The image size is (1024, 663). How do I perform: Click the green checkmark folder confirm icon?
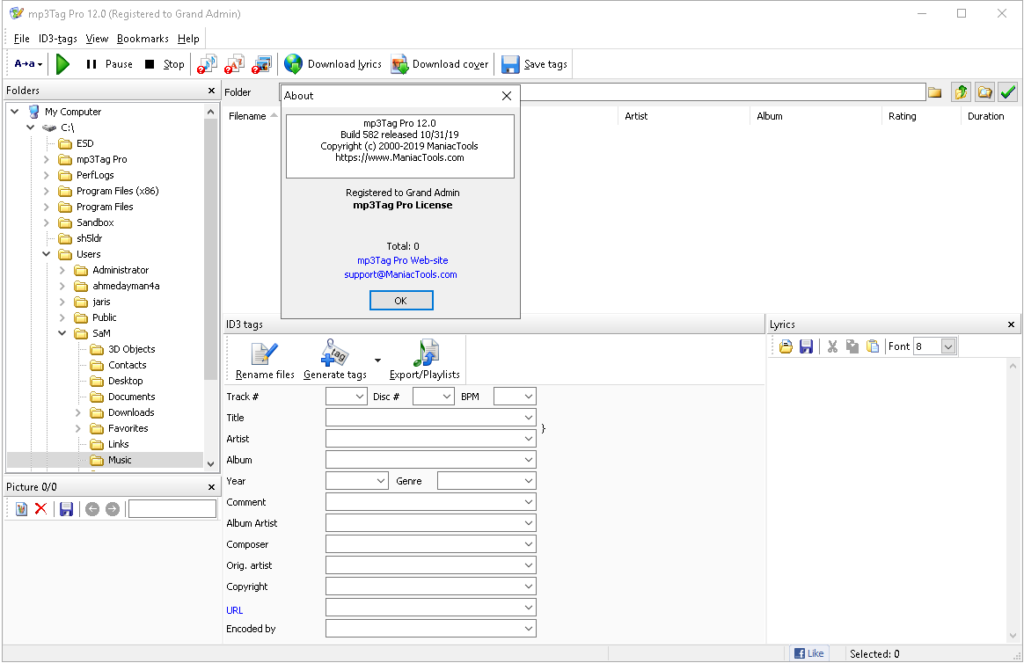(1008, 91)
